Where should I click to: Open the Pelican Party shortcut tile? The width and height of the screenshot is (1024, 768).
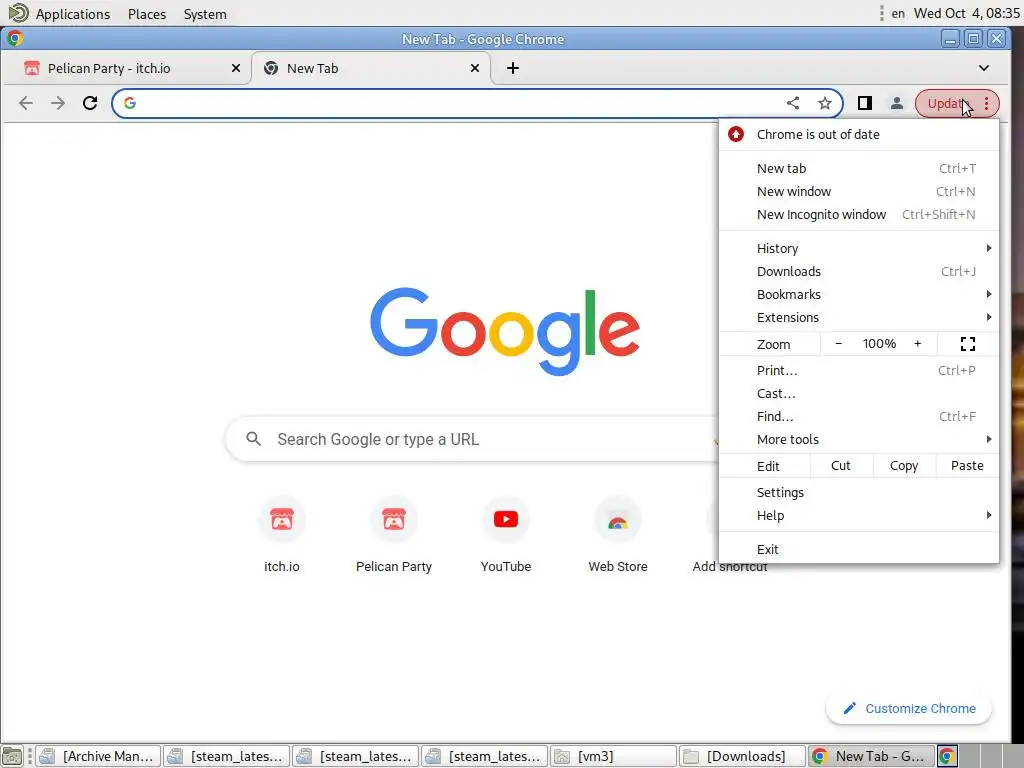tap(394, 534)
